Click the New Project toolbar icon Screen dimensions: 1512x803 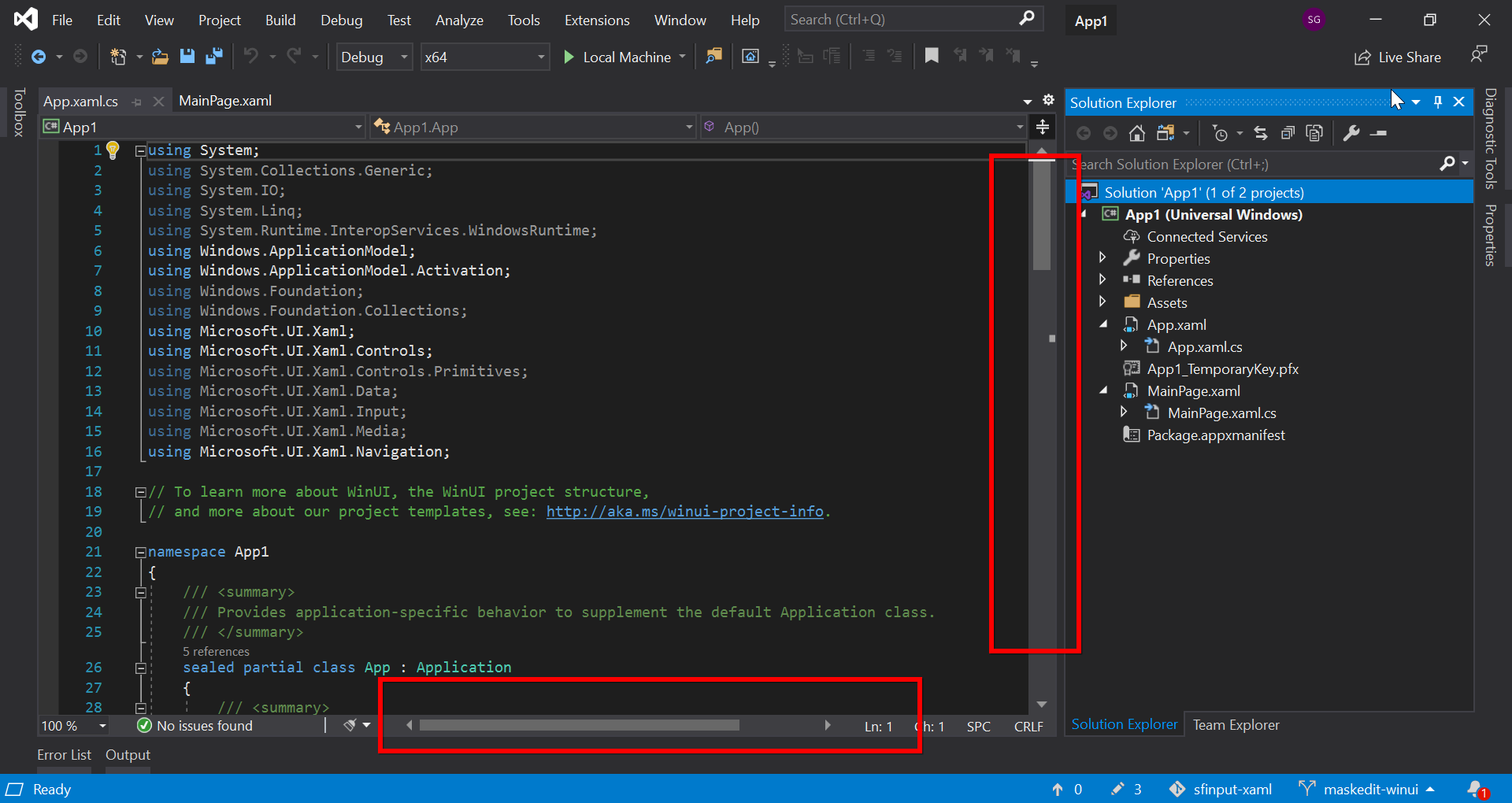tap(118, 57)
